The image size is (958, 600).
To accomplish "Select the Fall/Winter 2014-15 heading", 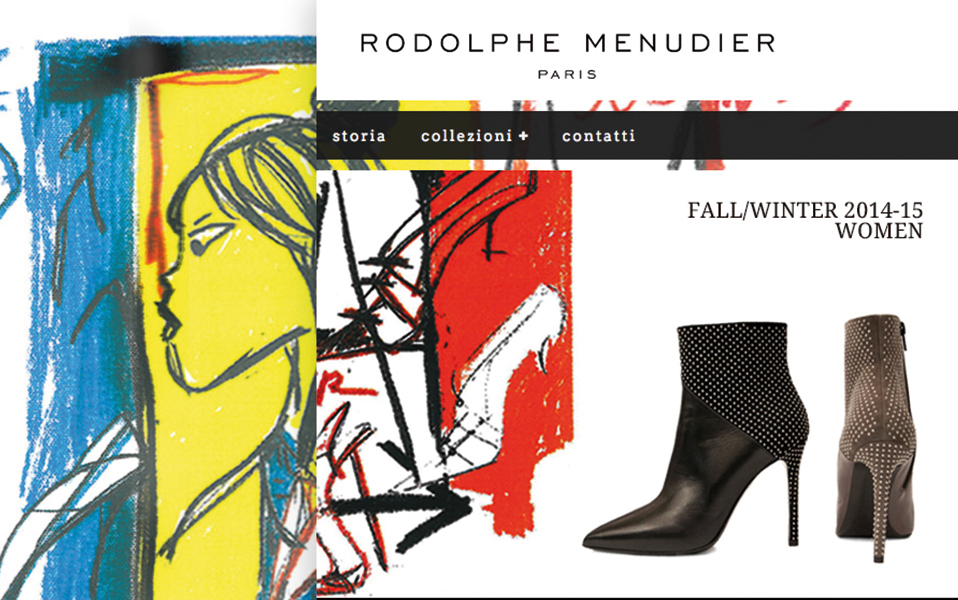I will click(805, 210).
